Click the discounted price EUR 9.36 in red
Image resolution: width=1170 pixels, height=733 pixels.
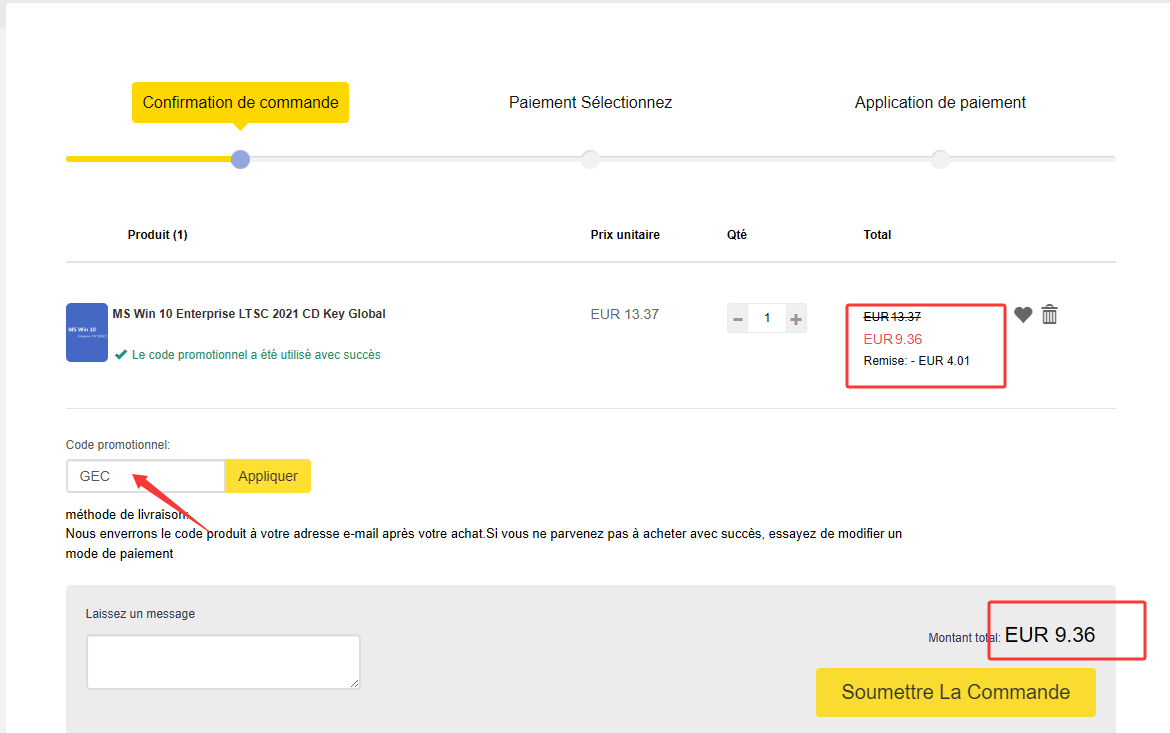892,339
